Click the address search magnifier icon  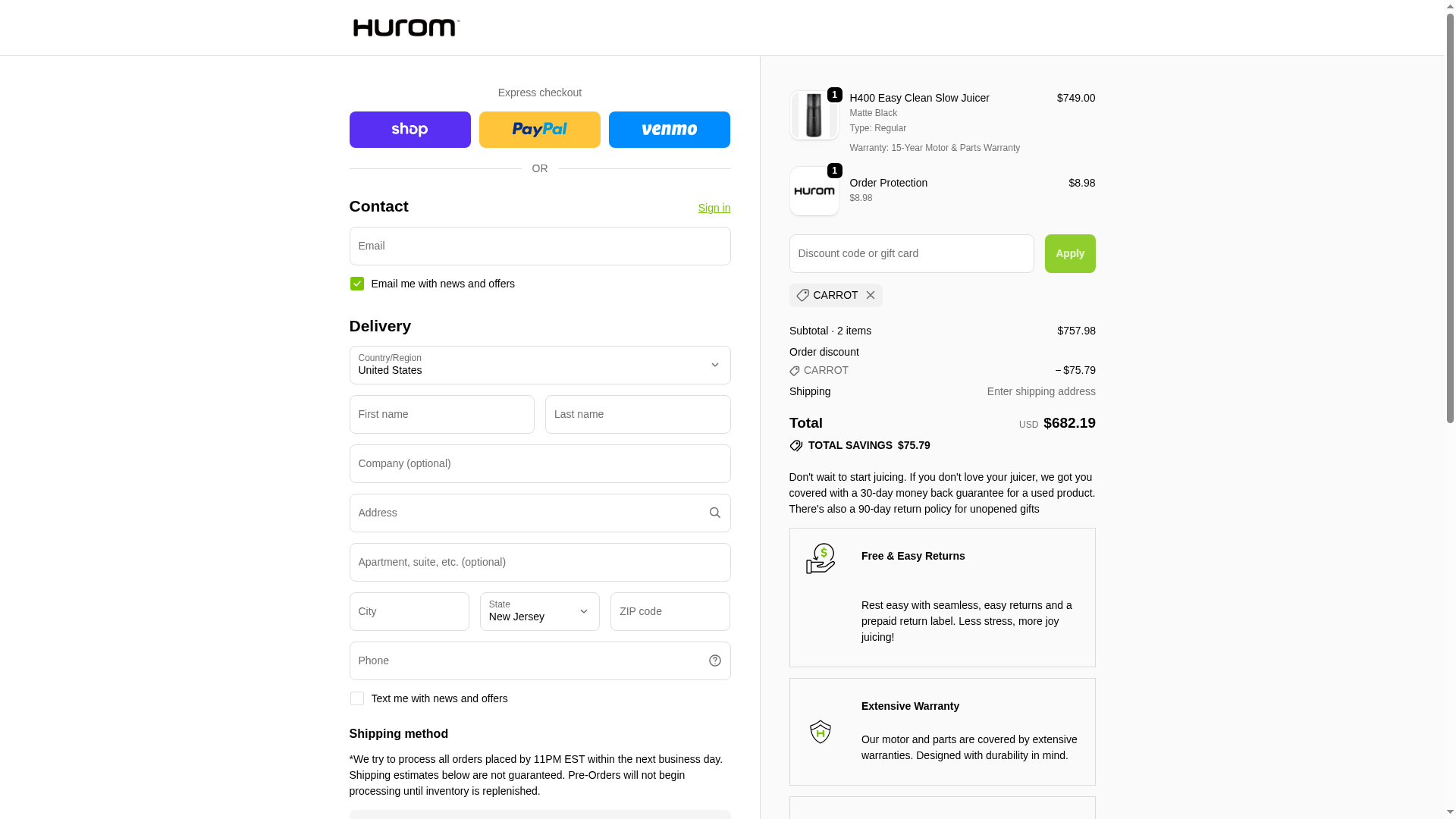click(714, 513)
